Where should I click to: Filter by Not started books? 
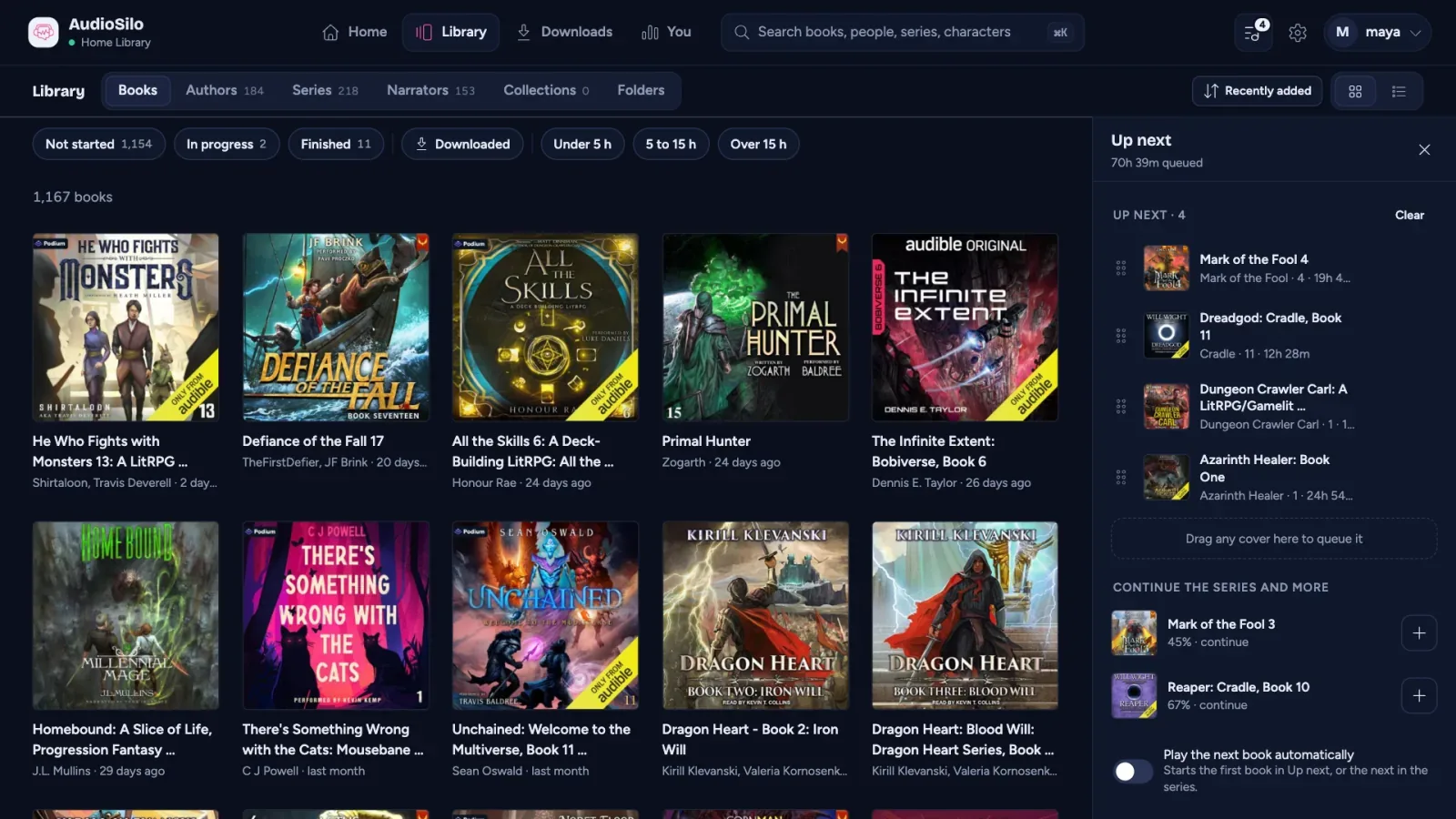(x=99, y=144)
